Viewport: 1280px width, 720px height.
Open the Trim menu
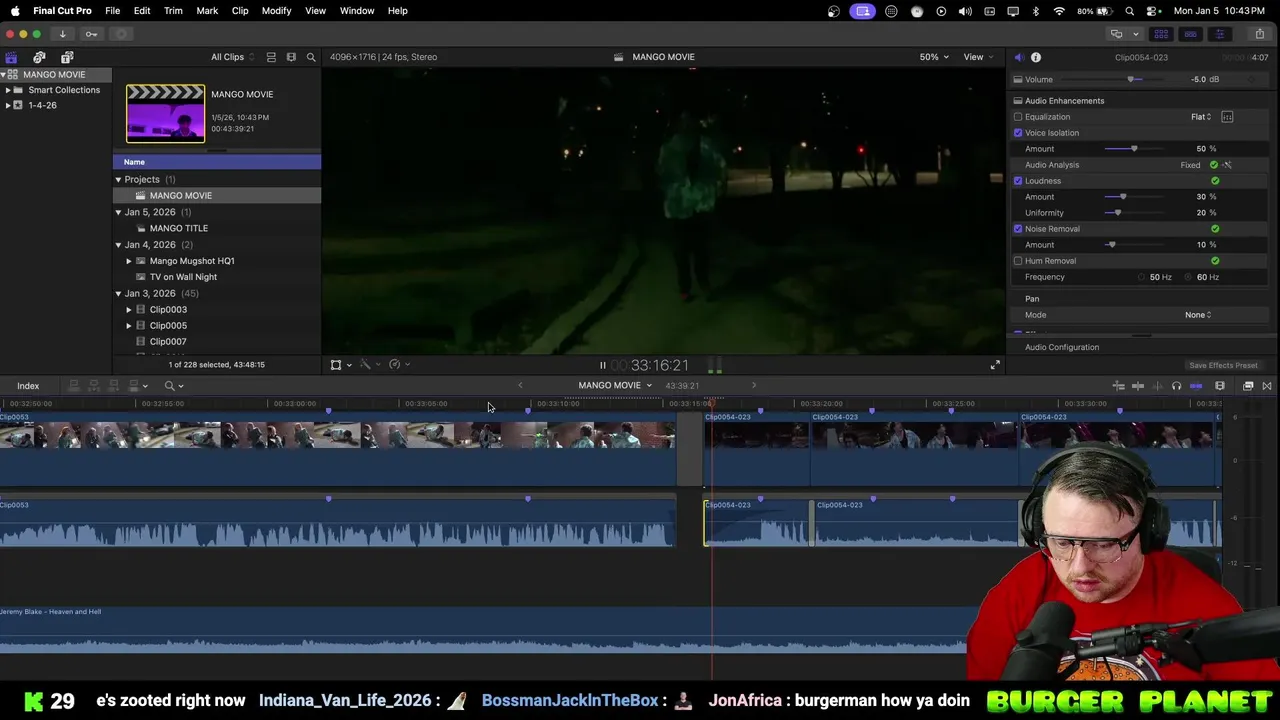pos(173,11)
